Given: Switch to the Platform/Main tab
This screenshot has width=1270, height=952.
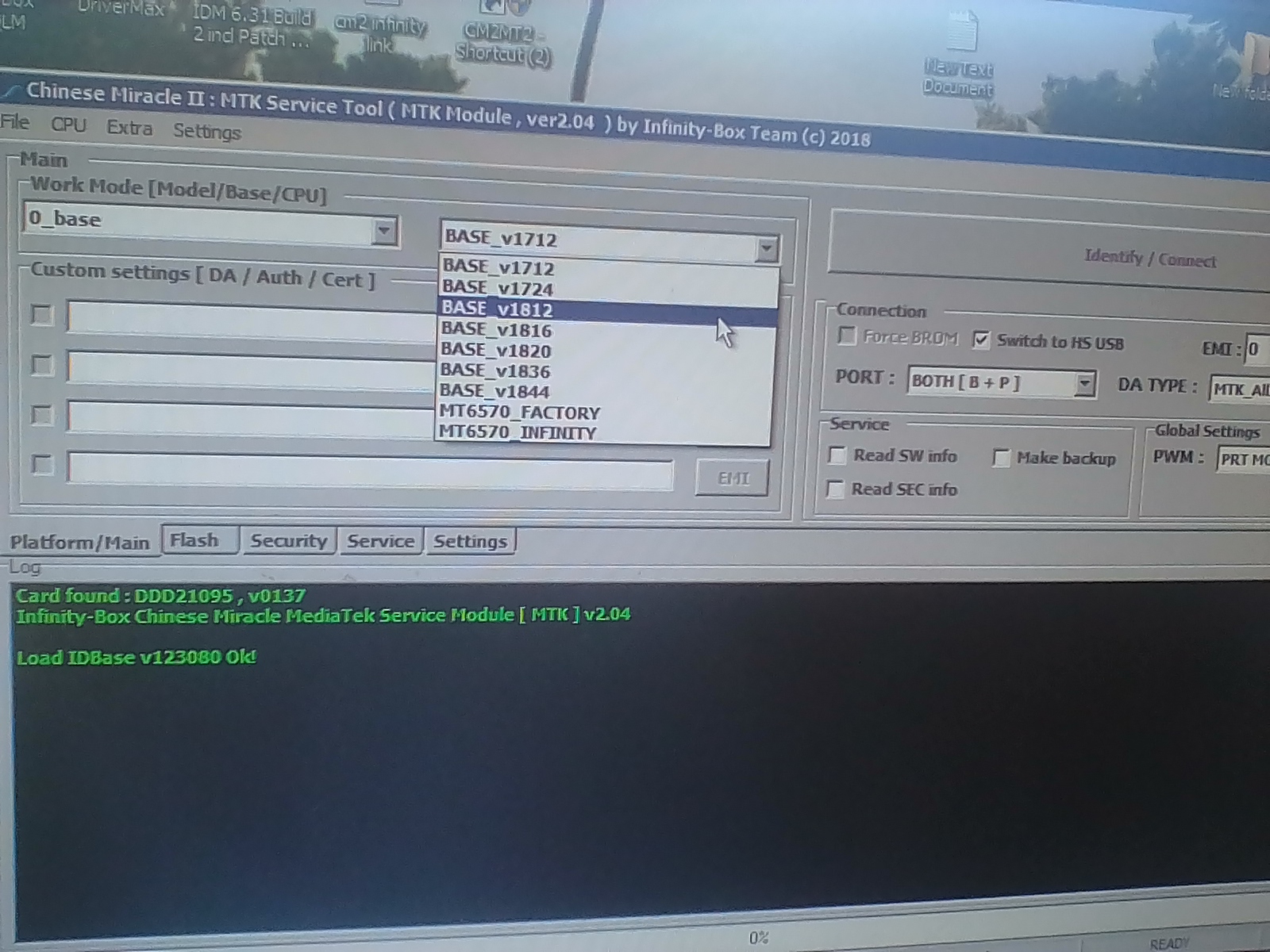Looking at the screenshot, I should click(79, 543).
